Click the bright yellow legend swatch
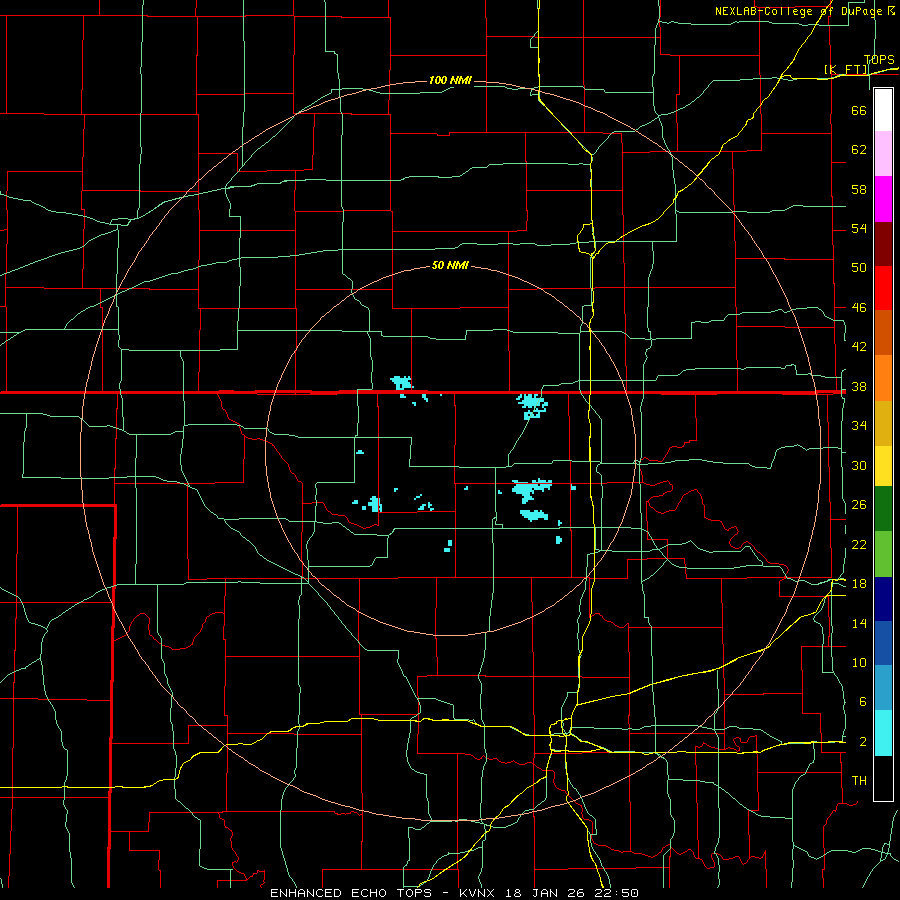Image resolution: width=900 pixels, height=900 pixels. (x=883, y=465)
